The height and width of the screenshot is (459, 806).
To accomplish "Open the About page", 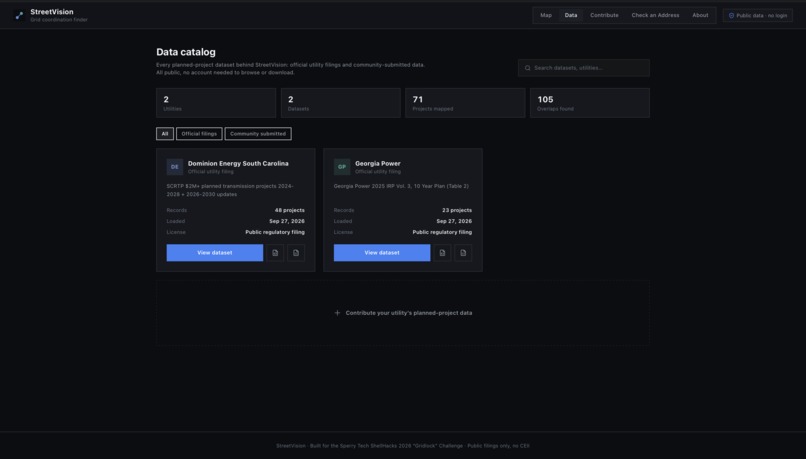I will (700, 15).
